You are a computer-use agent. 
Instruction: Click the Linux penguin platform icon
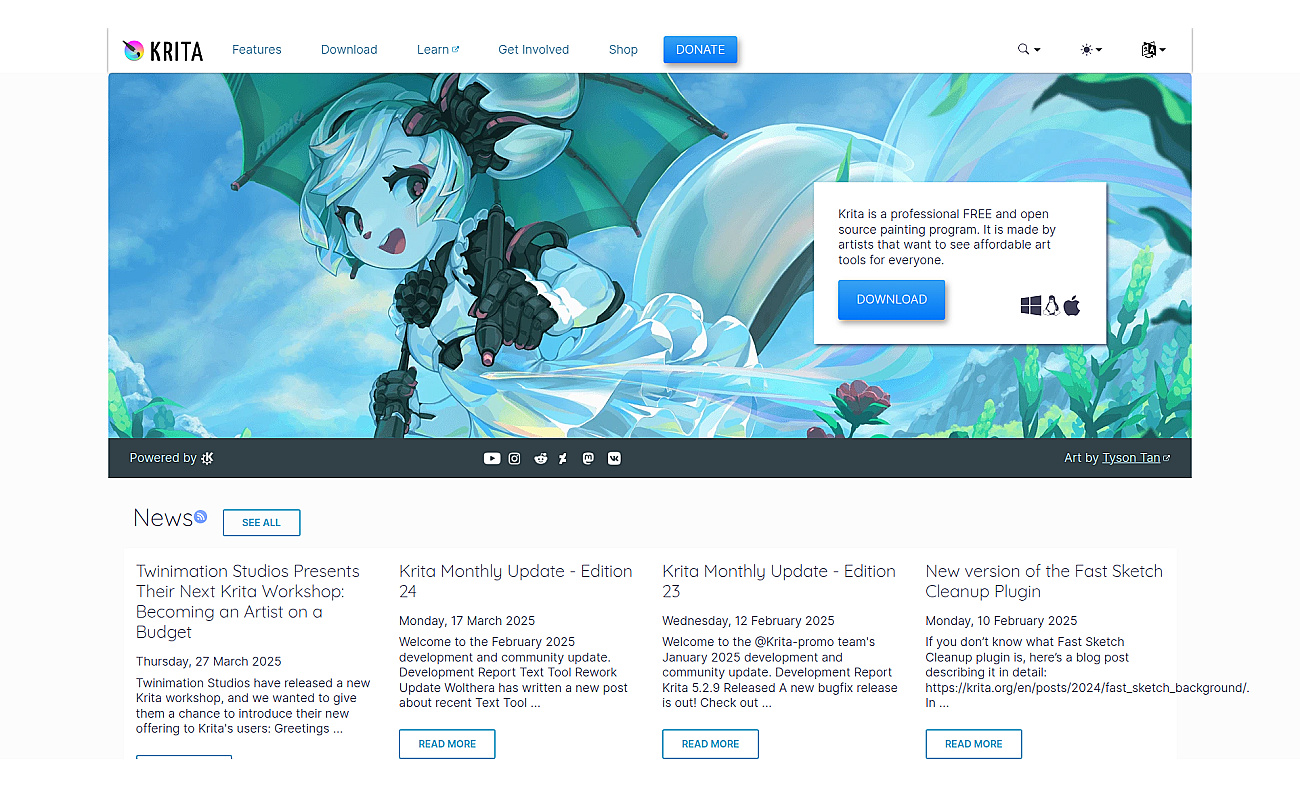(1052, 306)
